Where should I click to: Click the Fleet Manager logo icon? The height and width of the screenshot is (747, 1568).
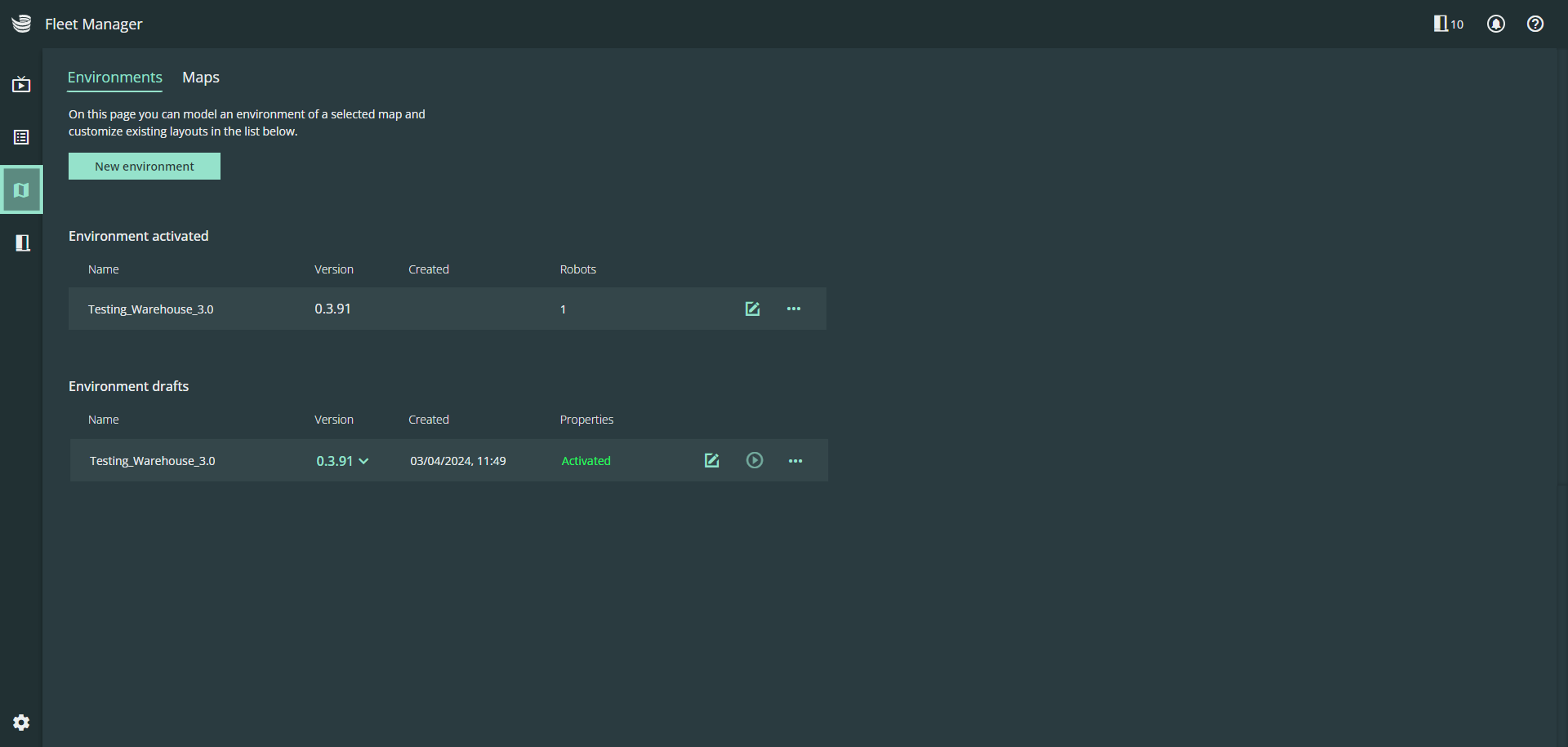[21, 24]
